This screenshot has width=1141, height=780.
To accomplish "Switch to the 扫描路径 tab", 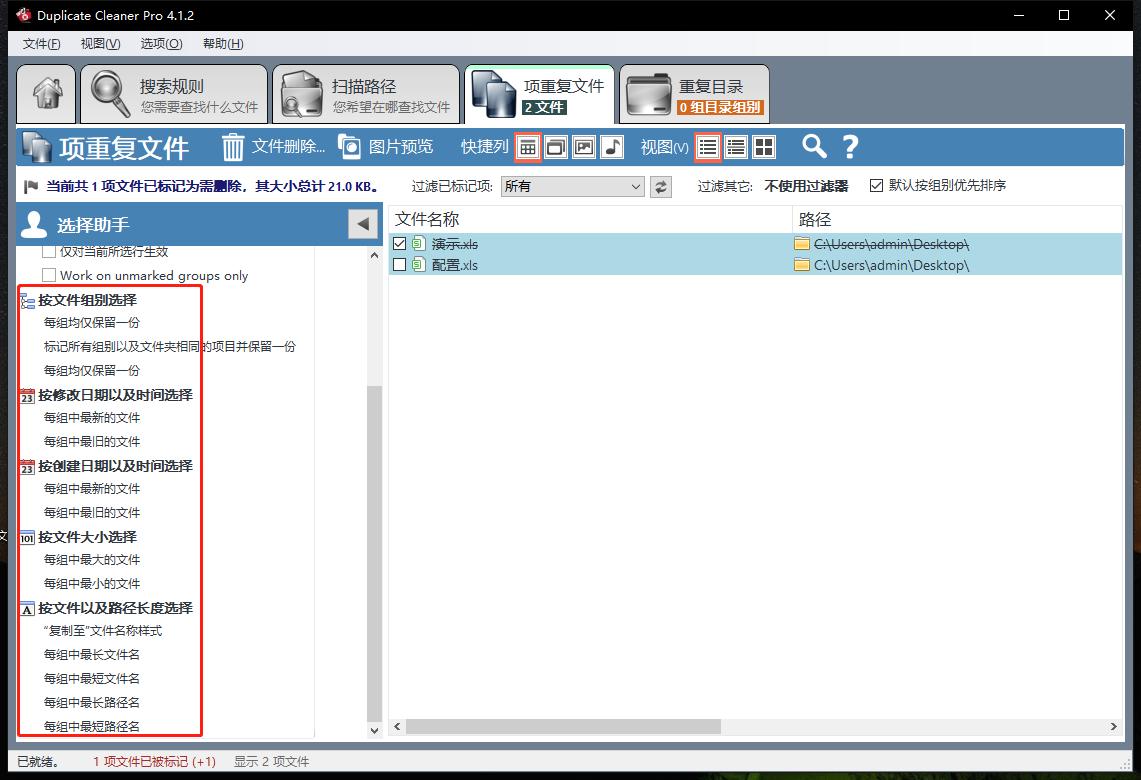I will point(366,93).
